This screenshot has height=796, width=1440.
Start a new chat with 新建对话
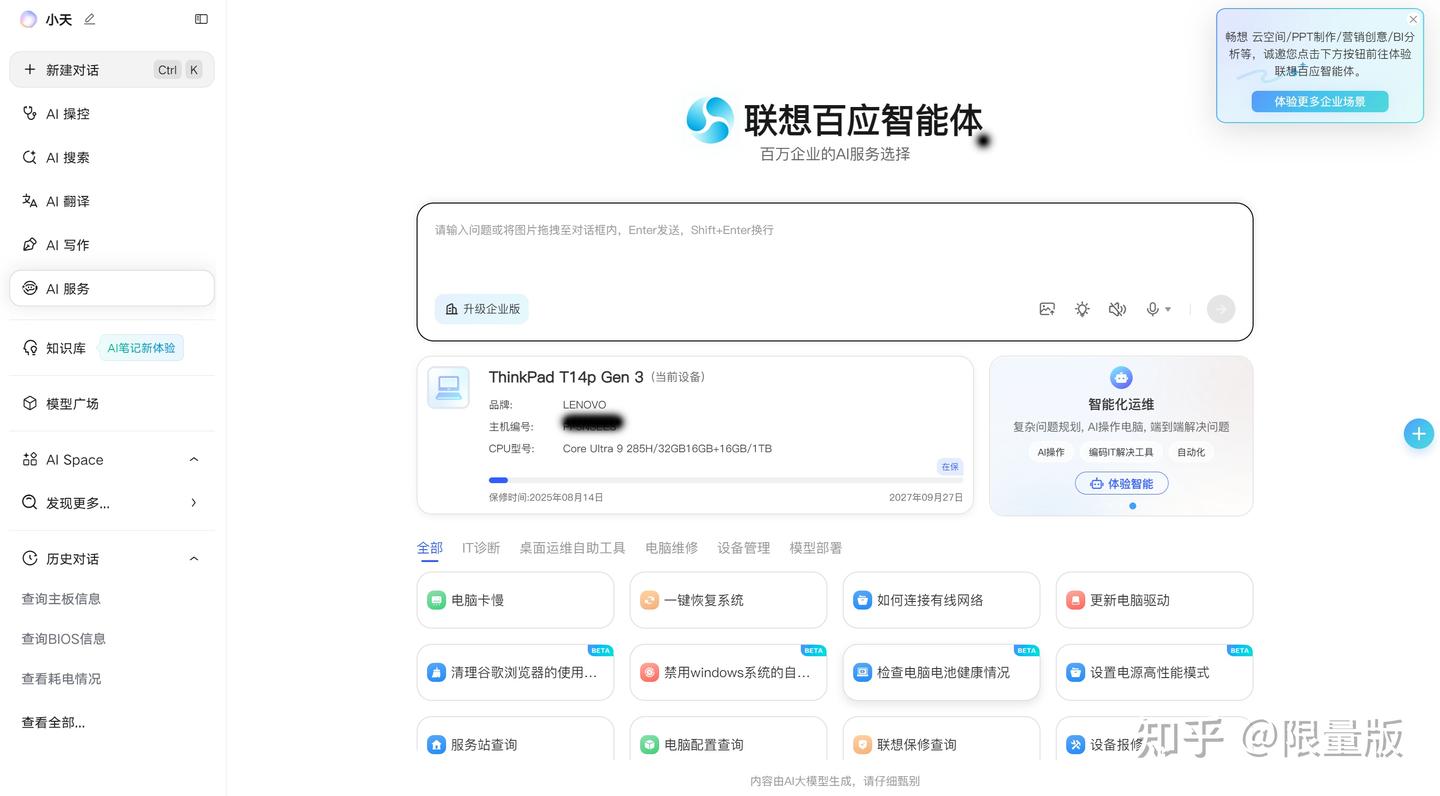[x=112, y=70]
